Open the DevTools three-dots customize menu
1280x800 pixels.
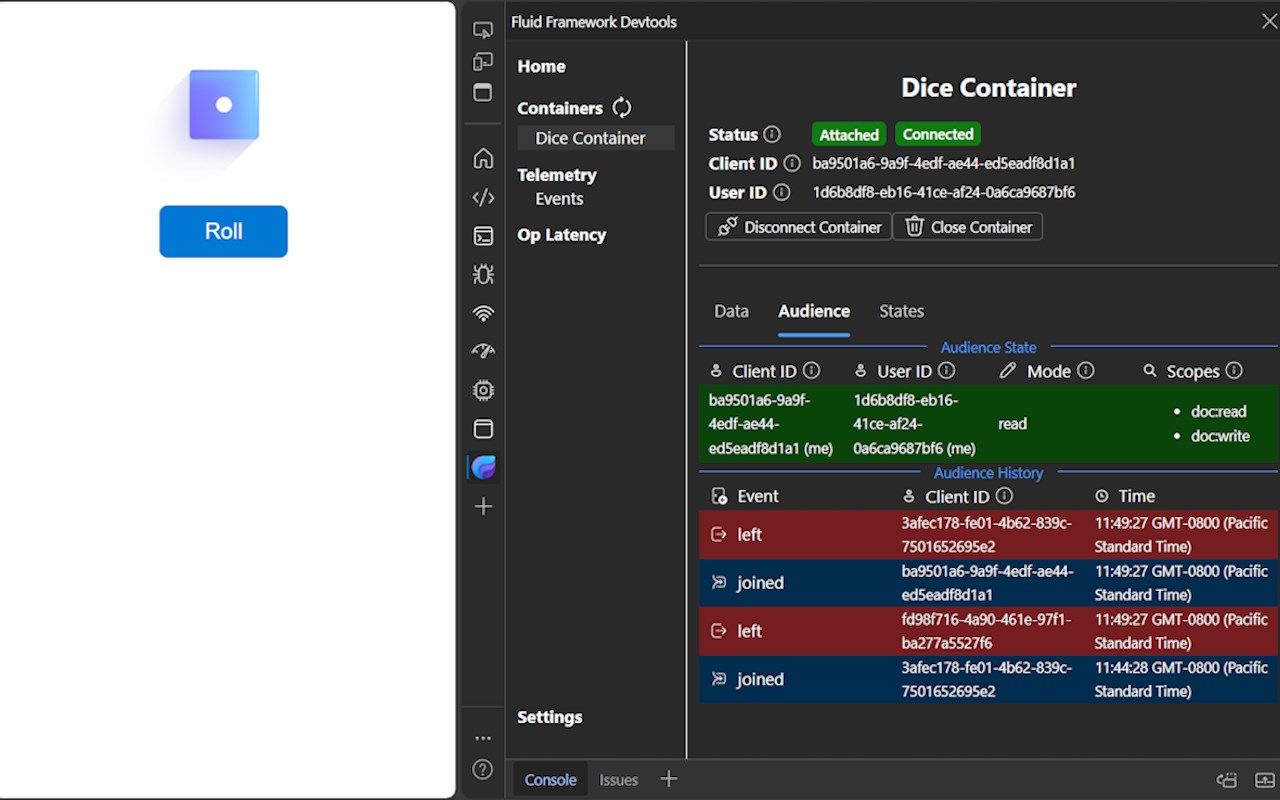pos(483,738)
